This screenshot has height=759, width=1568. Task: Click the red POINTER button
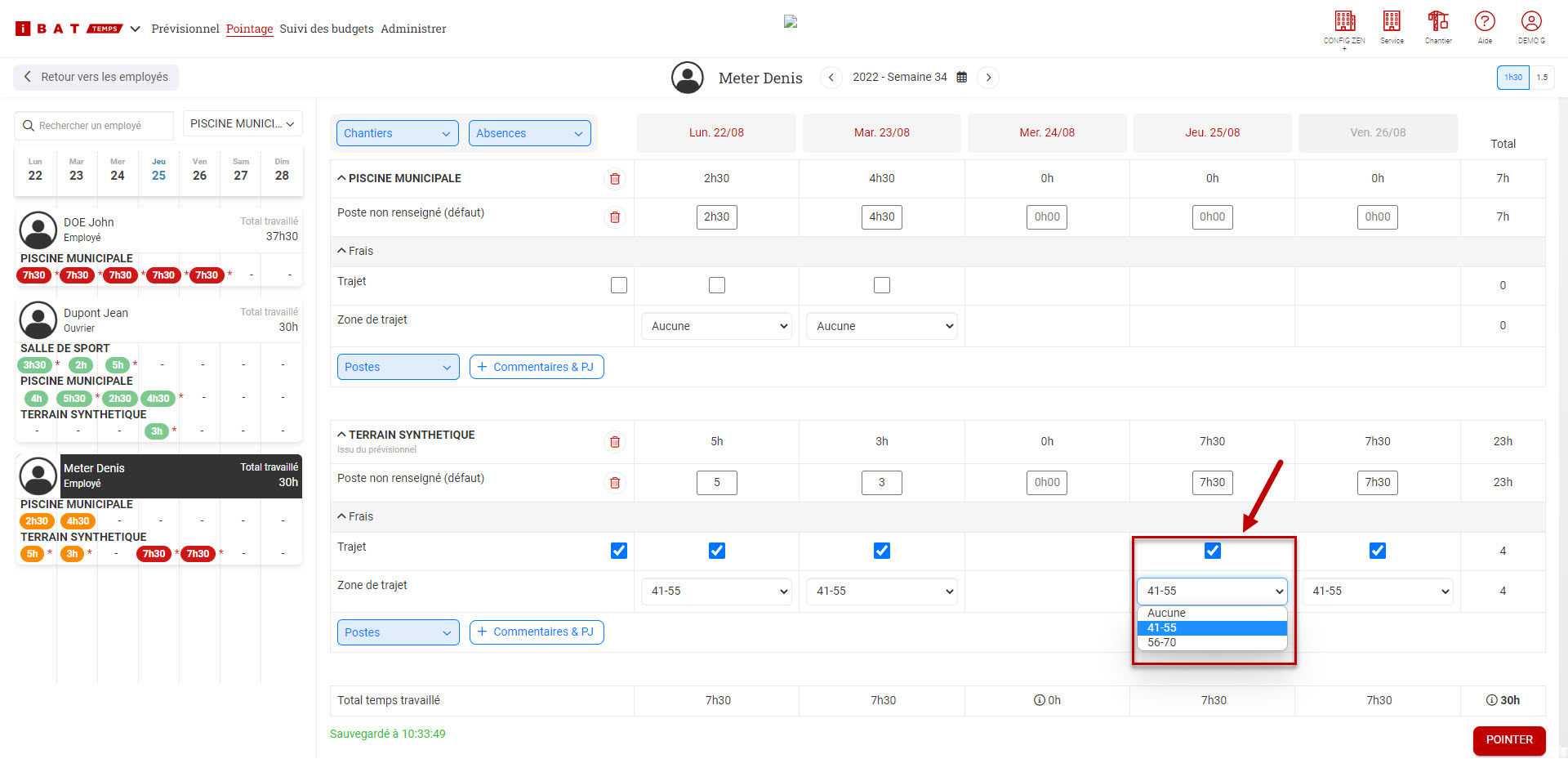click(x=1508, y=740)
